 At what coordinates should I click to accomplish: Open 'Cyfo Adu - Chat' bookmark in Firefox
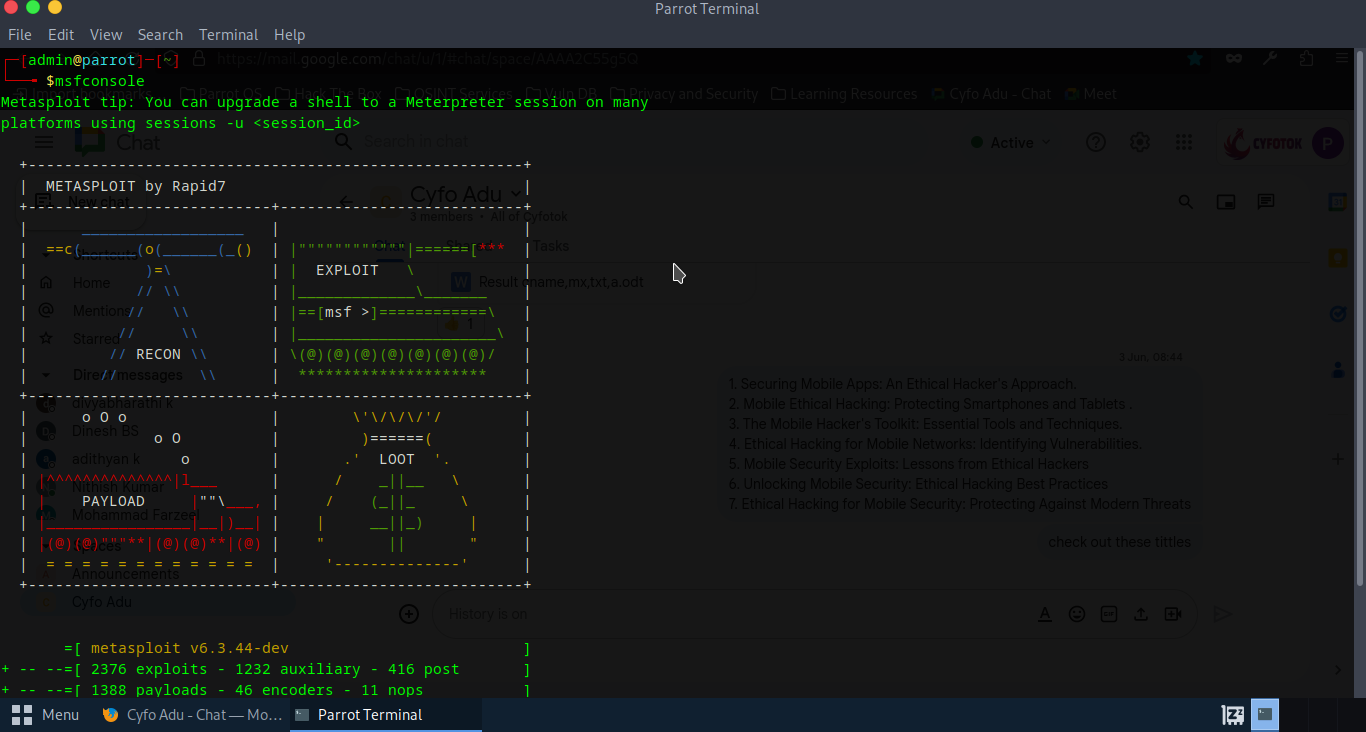tap(991, 94)
